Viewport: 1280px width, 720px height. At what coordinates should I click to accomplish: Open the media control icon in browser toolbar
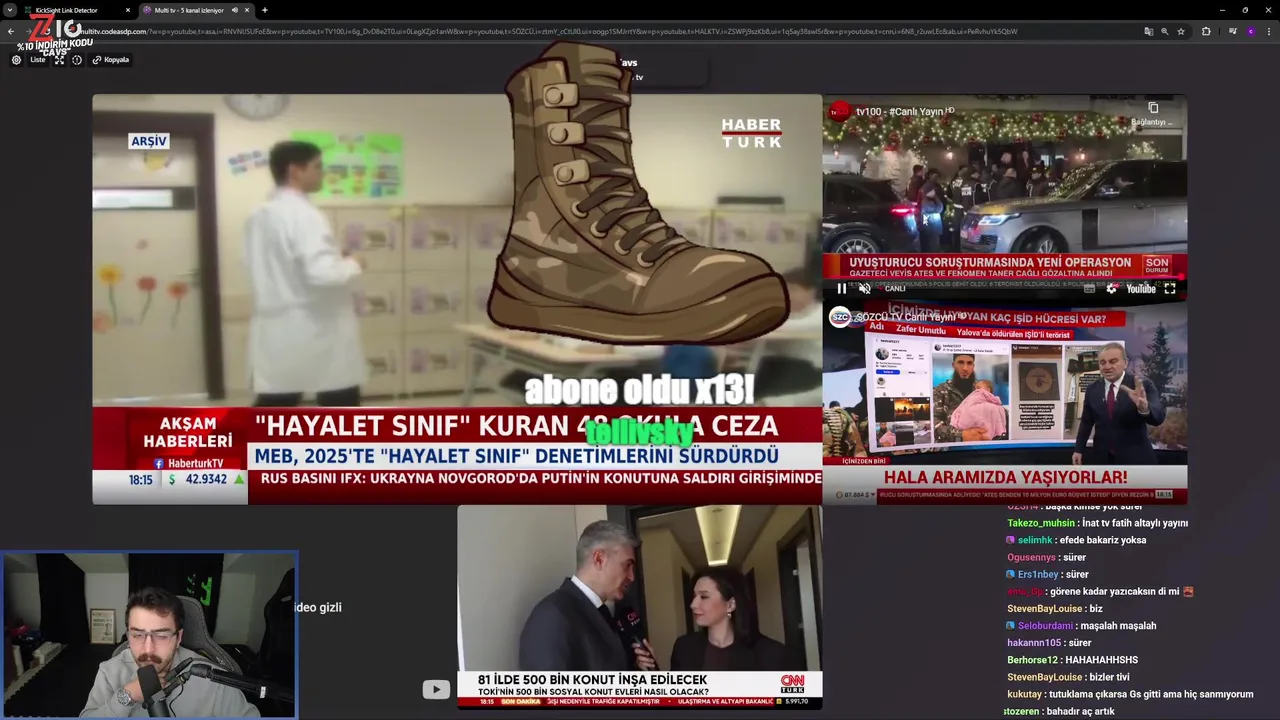pos(1233,31)
